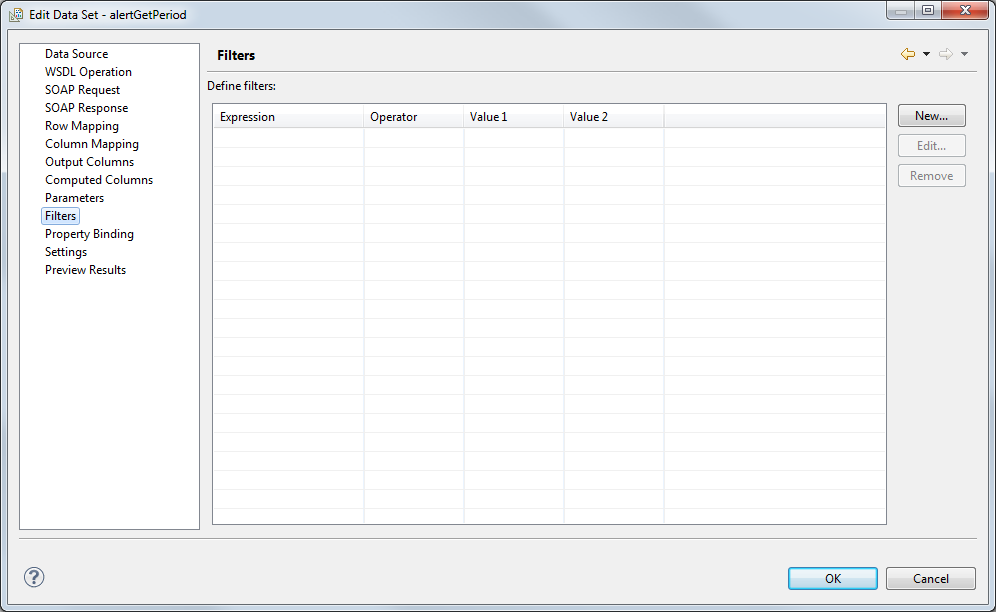This screenshot has width=996, height=612.
Task: Open the back history dropdown arrow
Action: coord(926,54)
